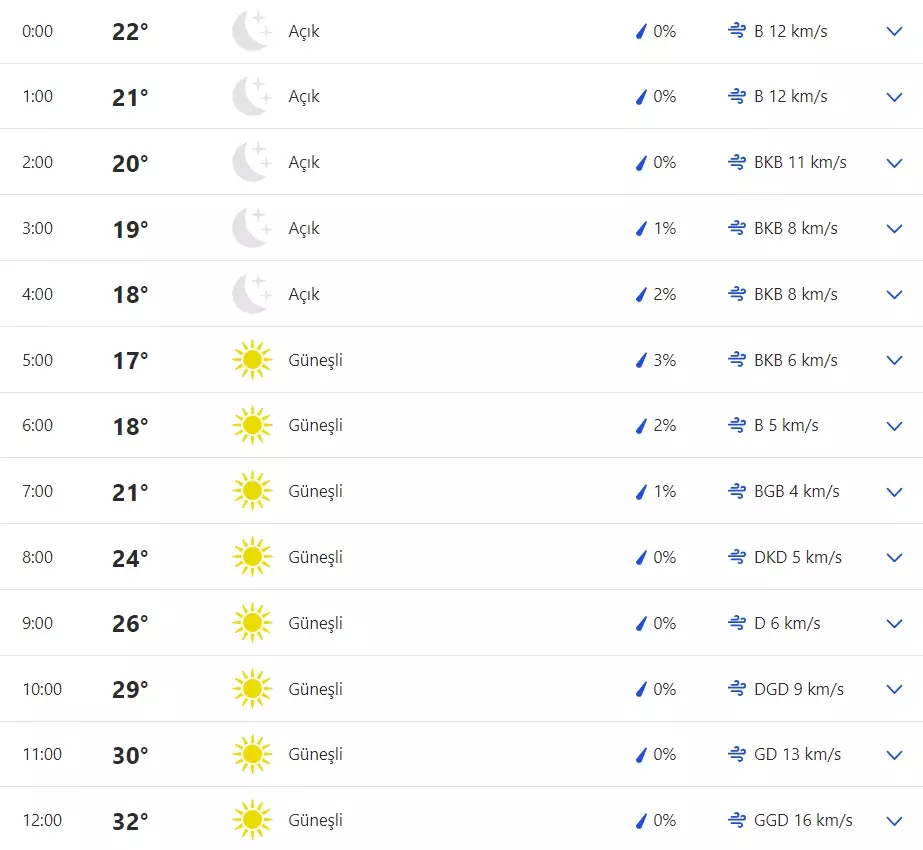Expand the 6:00 forecast row chevron
The width and height of the screenshot is (923, 850).
pyautogui.click(x=895, y=426)
